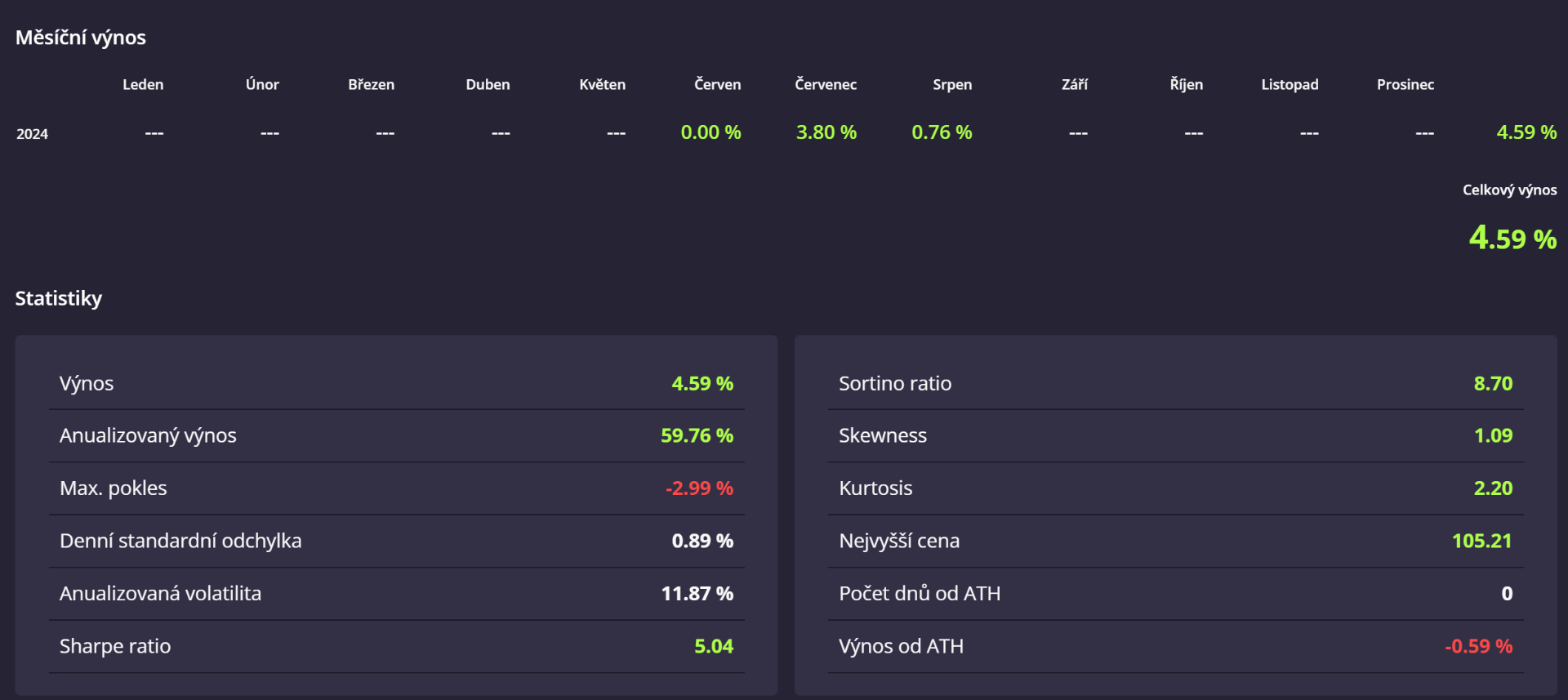Click the Červen 0.00 % return value

pyautogui.click(x=710, y=132)
